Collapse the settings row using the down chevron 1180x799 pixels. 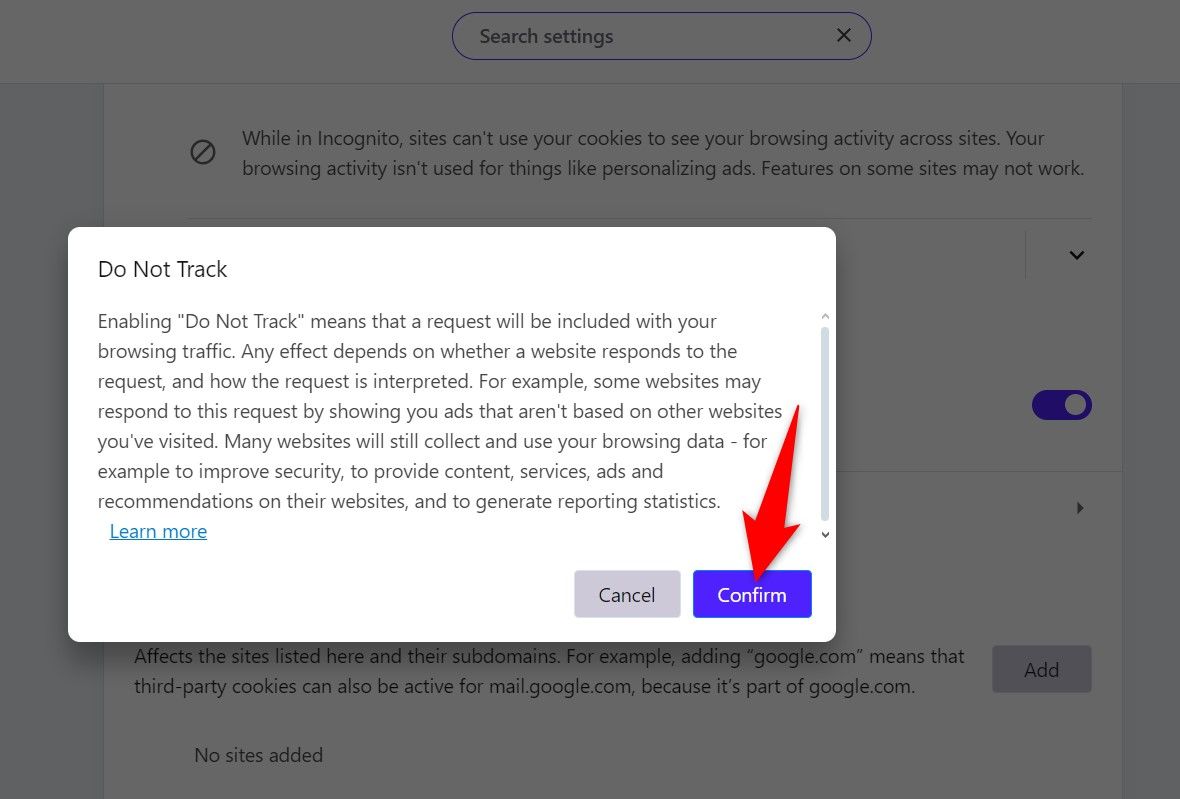(1077, 255)
